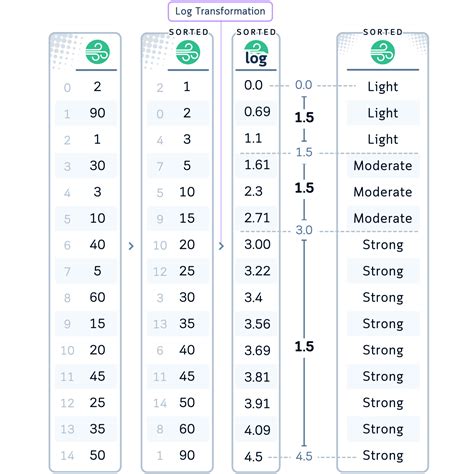Click the log icon header
This screenshot has width=474, height=474.
256,53
